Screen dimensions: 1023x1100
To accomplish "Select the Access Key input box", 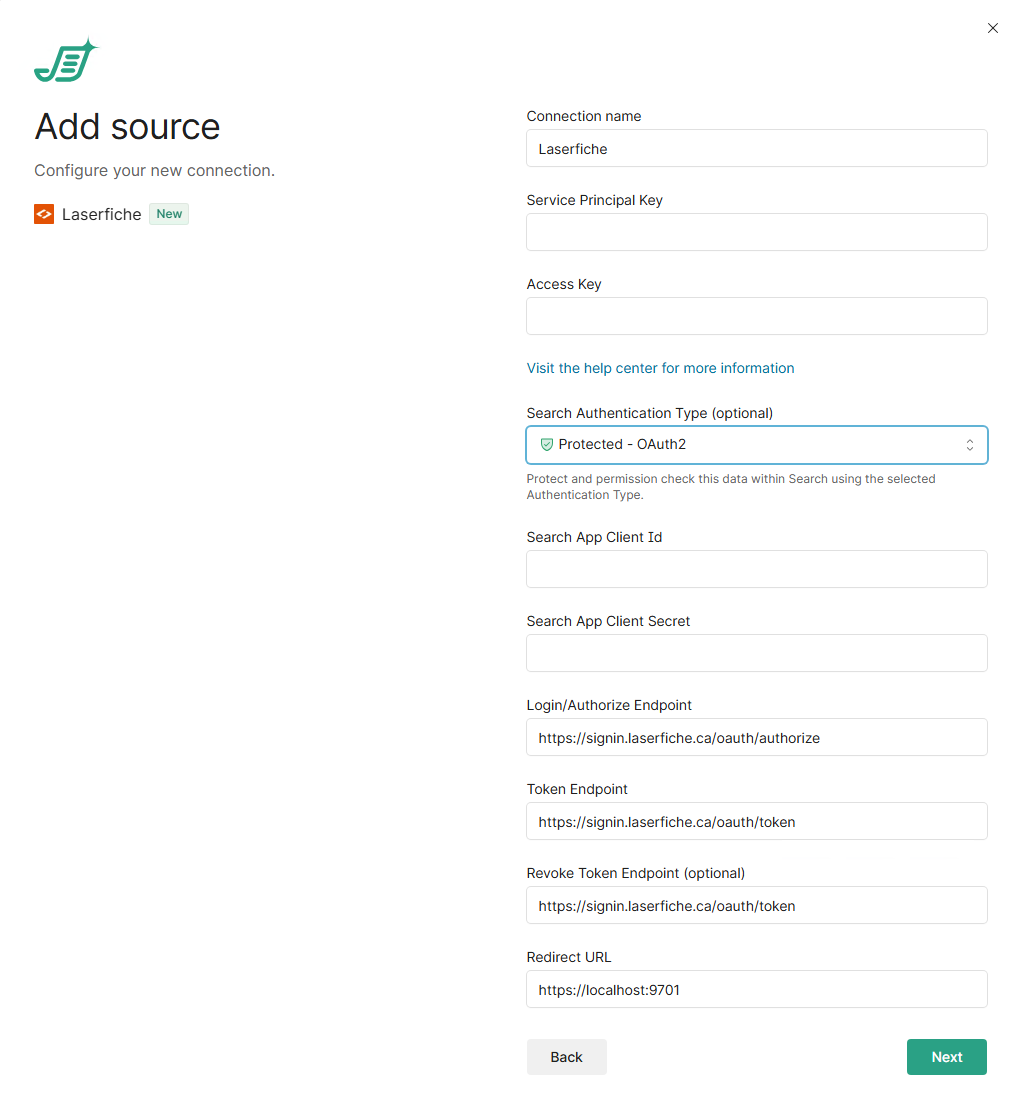I will click(756, 316).
